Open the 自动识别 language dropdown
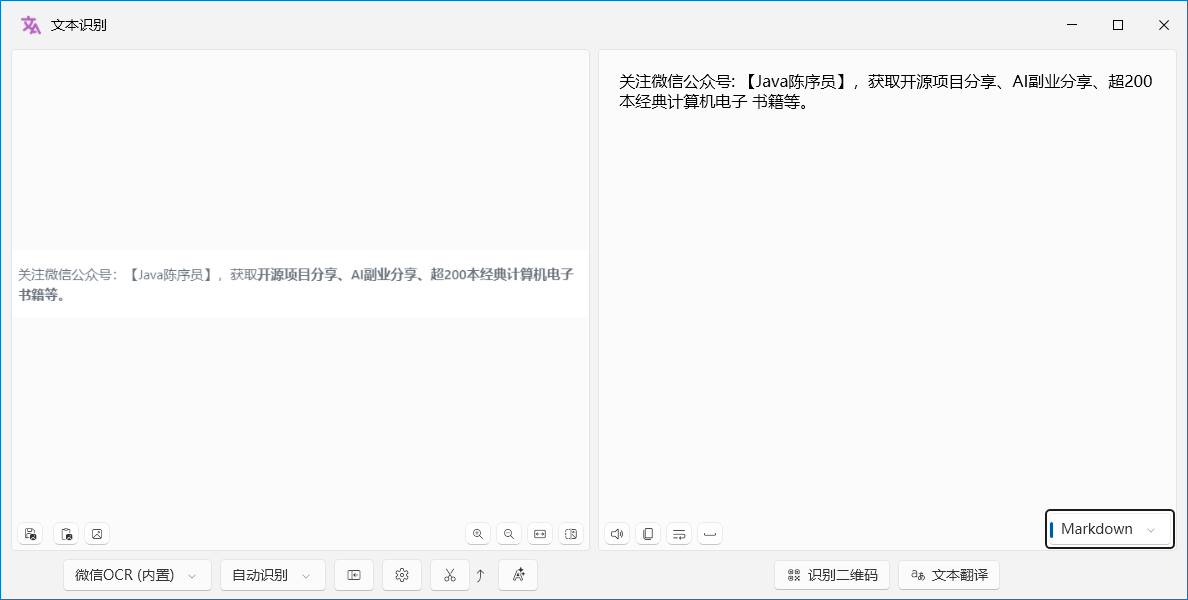The width and height of the screenshot is (1188, 600). pyautogui.click(x=272, y=575)
